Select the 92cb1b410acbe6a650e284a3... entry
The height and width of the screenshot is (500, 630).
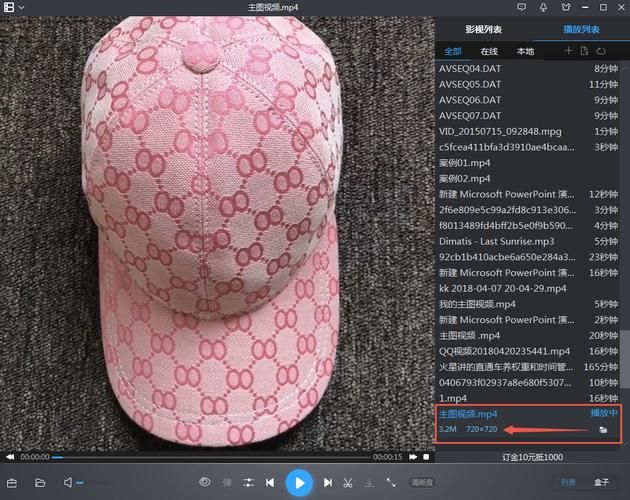coord(528,257)
